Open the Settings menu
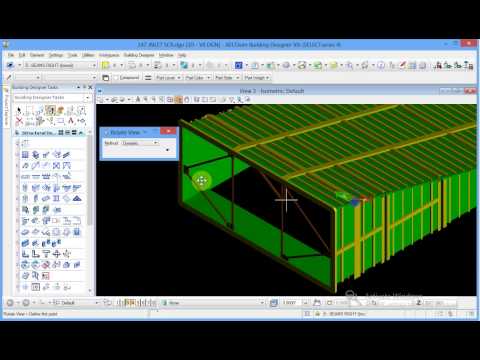Screen dimensions: 480x360 [x=56, y=55]
